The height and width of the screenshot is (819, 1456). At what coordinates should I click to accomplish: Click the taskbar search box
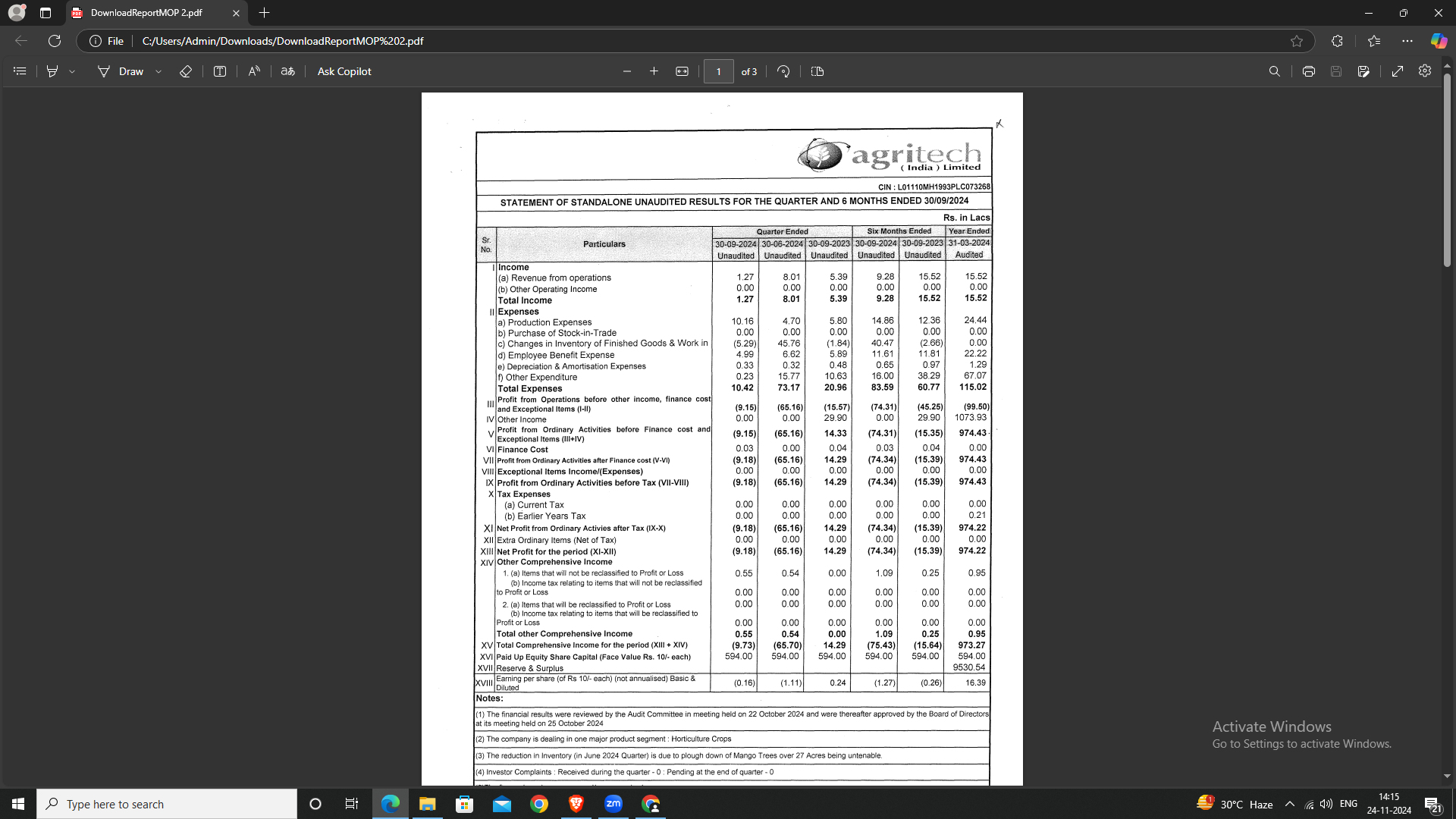tap(167, 804)
